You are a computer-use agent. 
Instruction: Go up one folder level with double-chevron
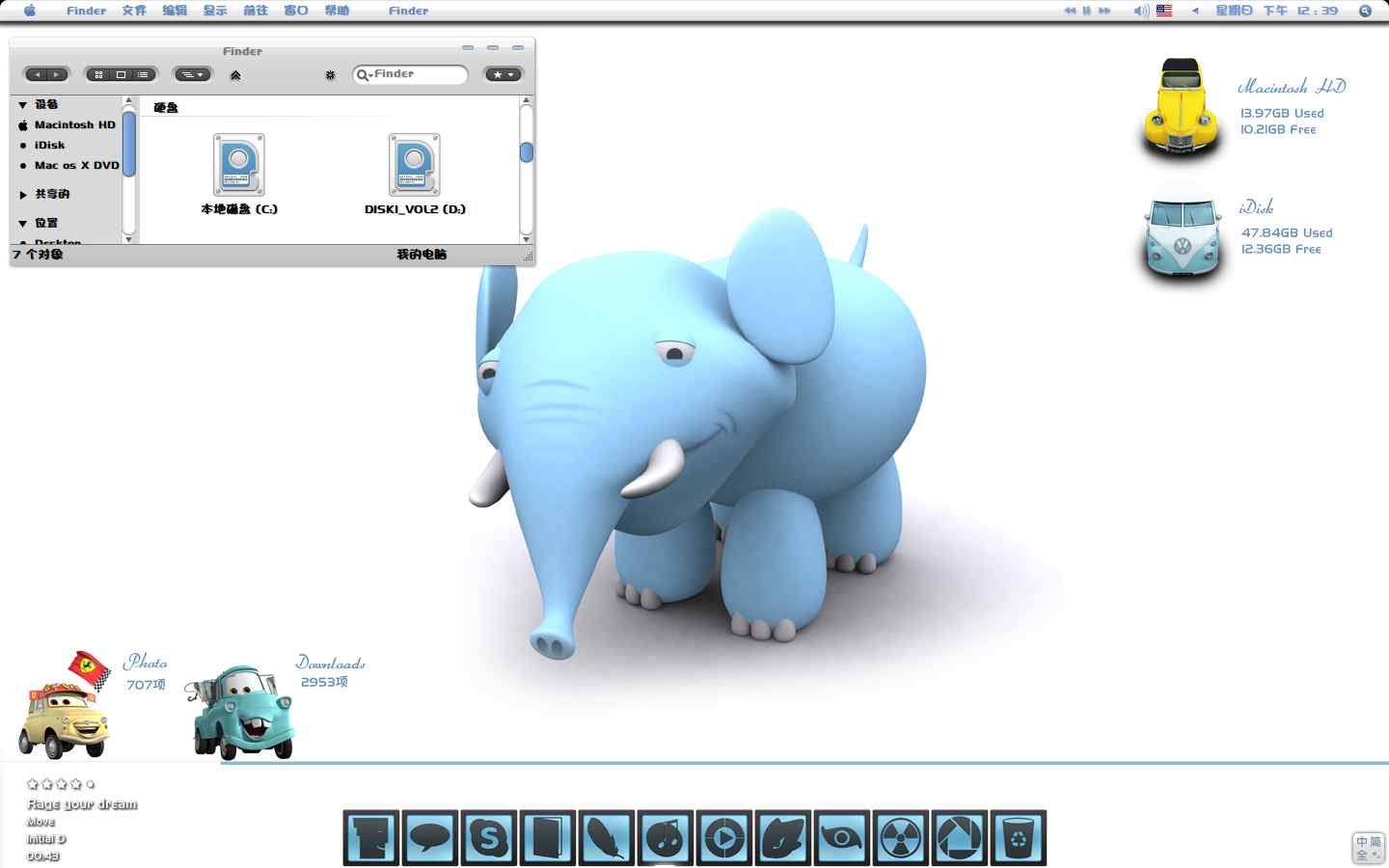235,74
